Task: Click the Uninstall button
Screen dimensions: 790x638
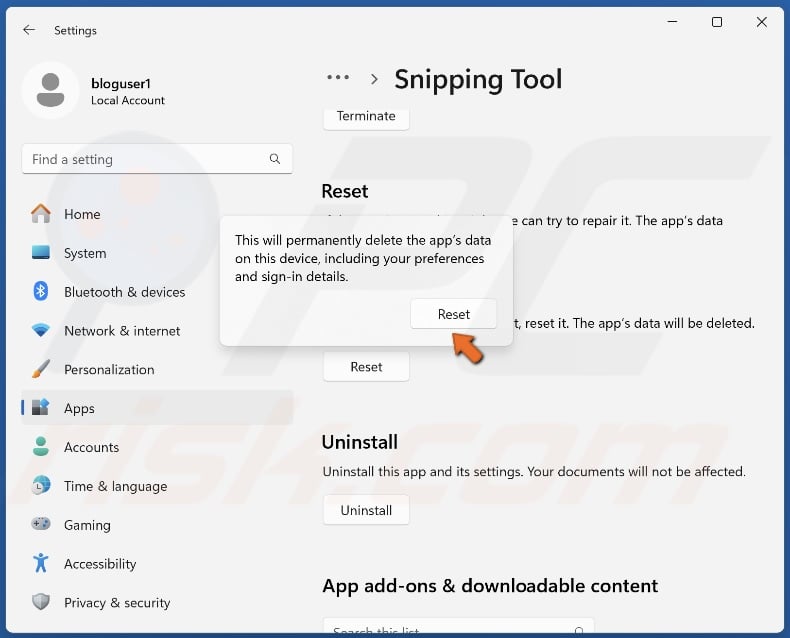Action: click(366, 510)
